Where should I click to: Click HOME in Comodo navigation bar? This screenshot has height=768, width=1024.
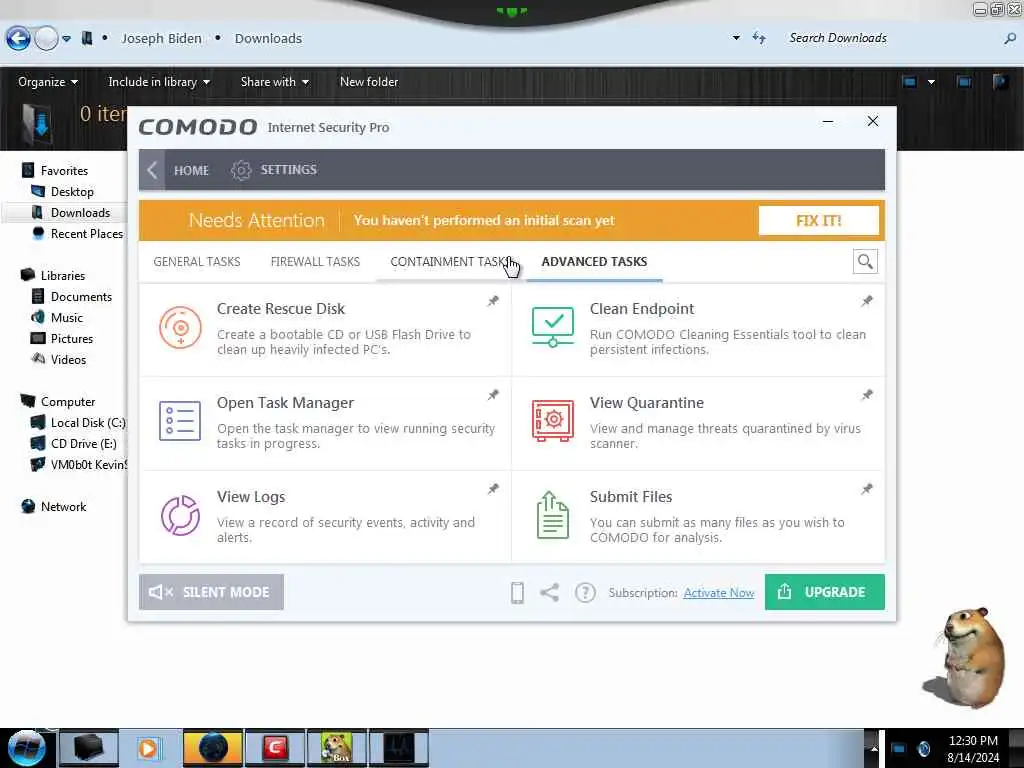point(191,170)
